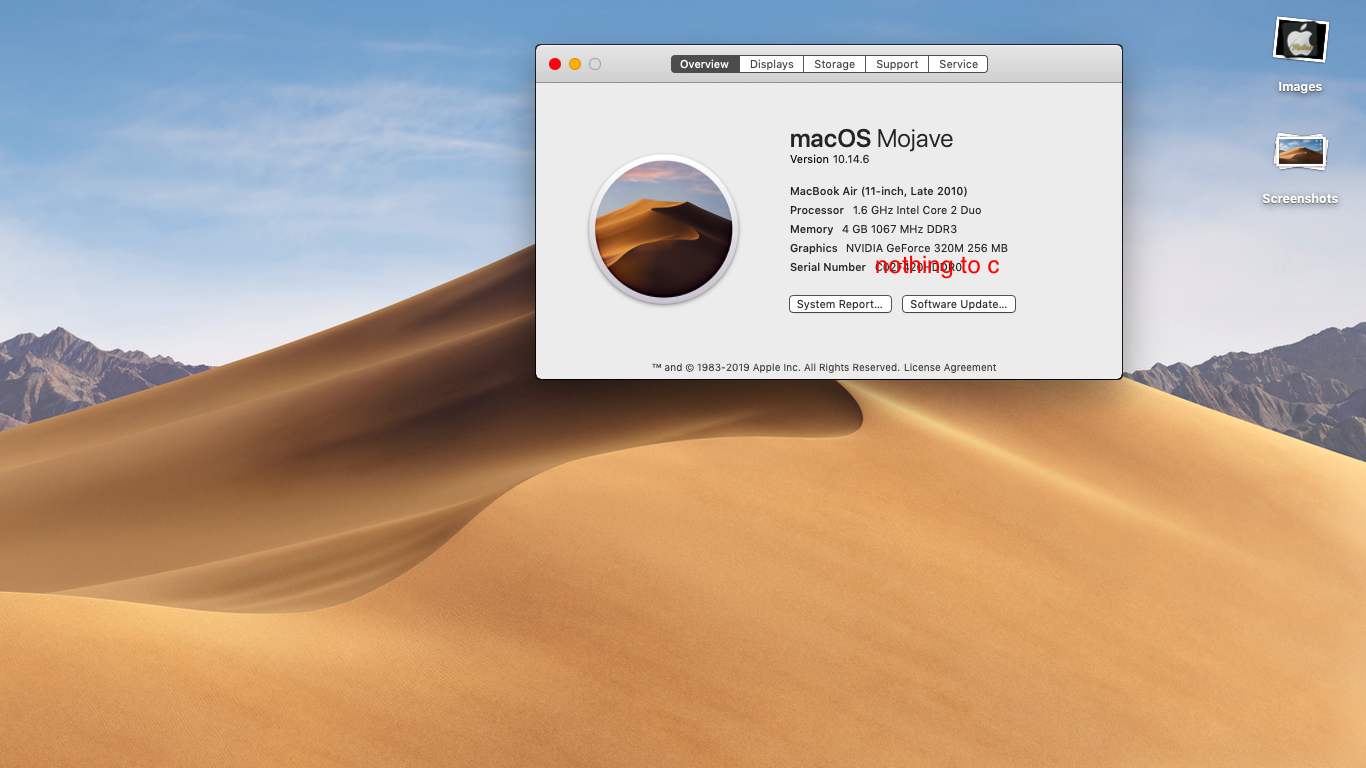
Task: Switch to the Overview tab
Action: tap(705, 64)
